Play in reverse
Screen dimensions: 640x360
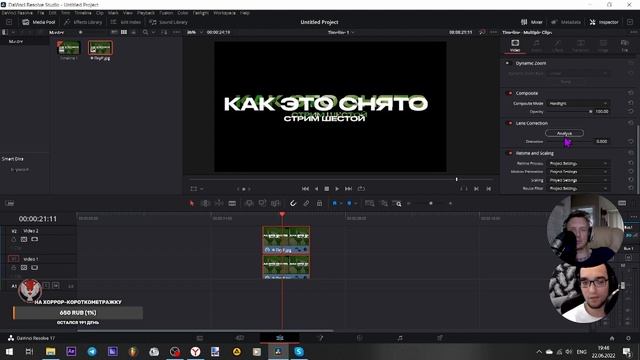pyautogui.click(x=316, y=189)
